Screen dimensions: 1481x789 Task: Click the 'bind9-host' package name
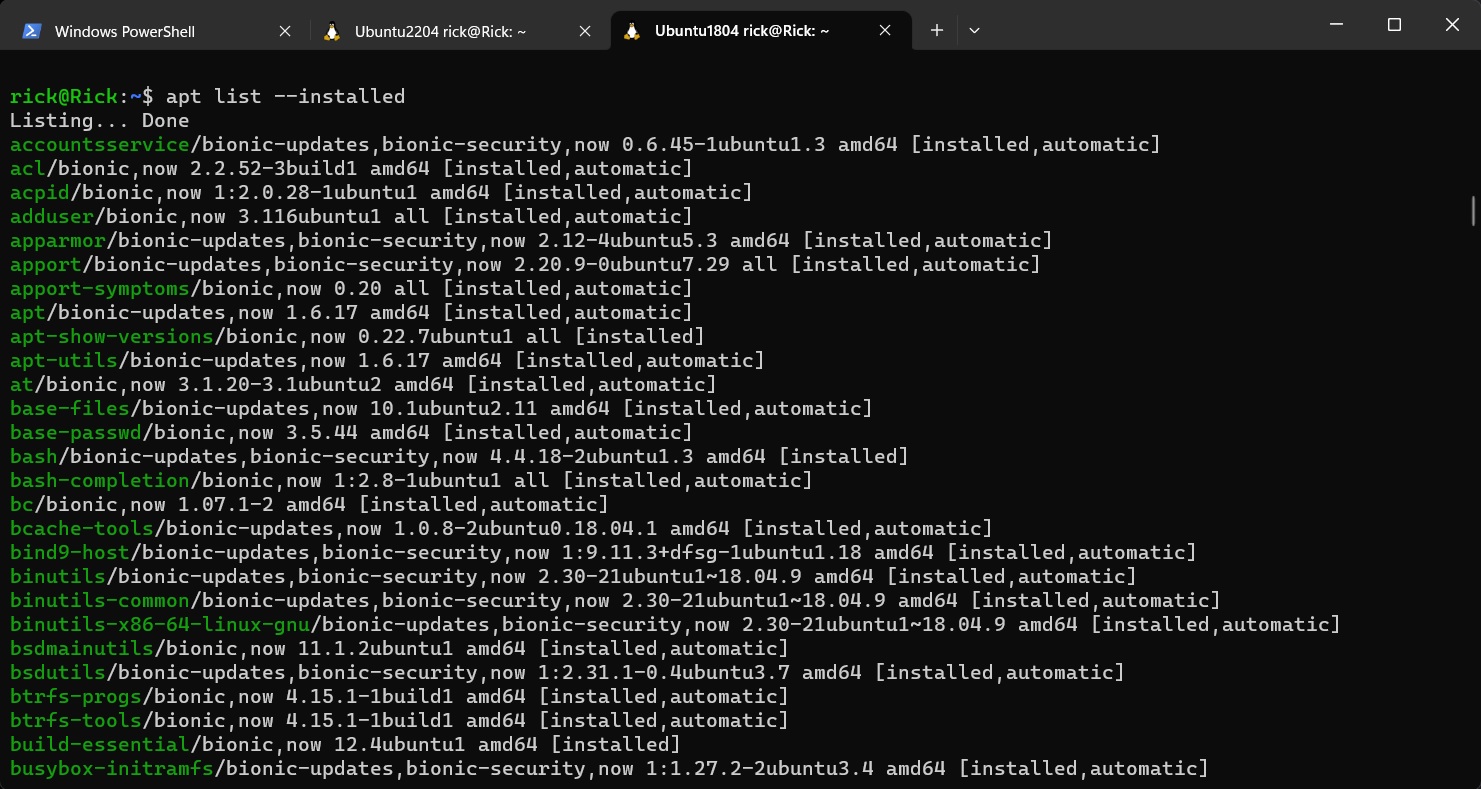coord(70,553)
